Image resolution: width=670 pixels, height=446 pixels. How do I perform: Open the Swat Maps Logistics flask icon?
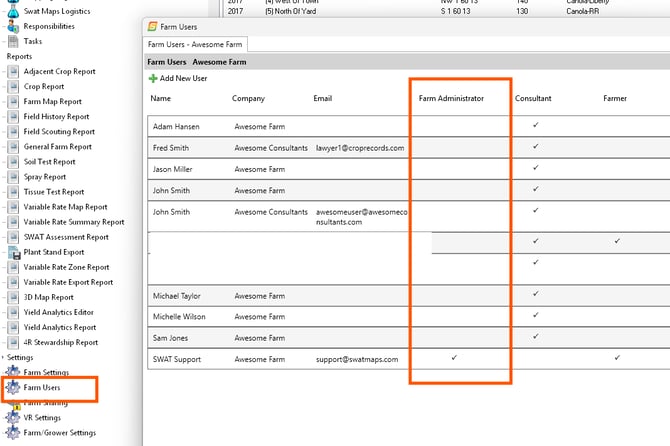(x=13, y=11)
